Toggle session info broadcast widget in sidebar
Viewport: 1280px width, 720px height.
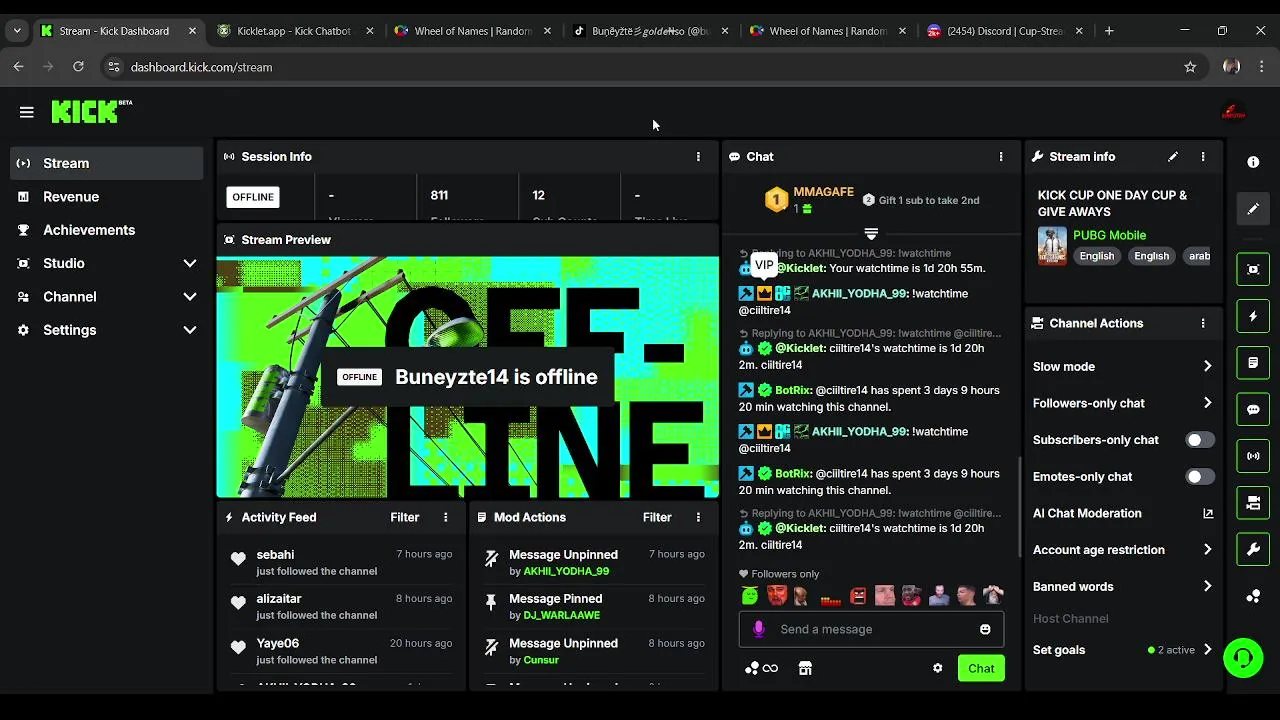pos(1253,456)
